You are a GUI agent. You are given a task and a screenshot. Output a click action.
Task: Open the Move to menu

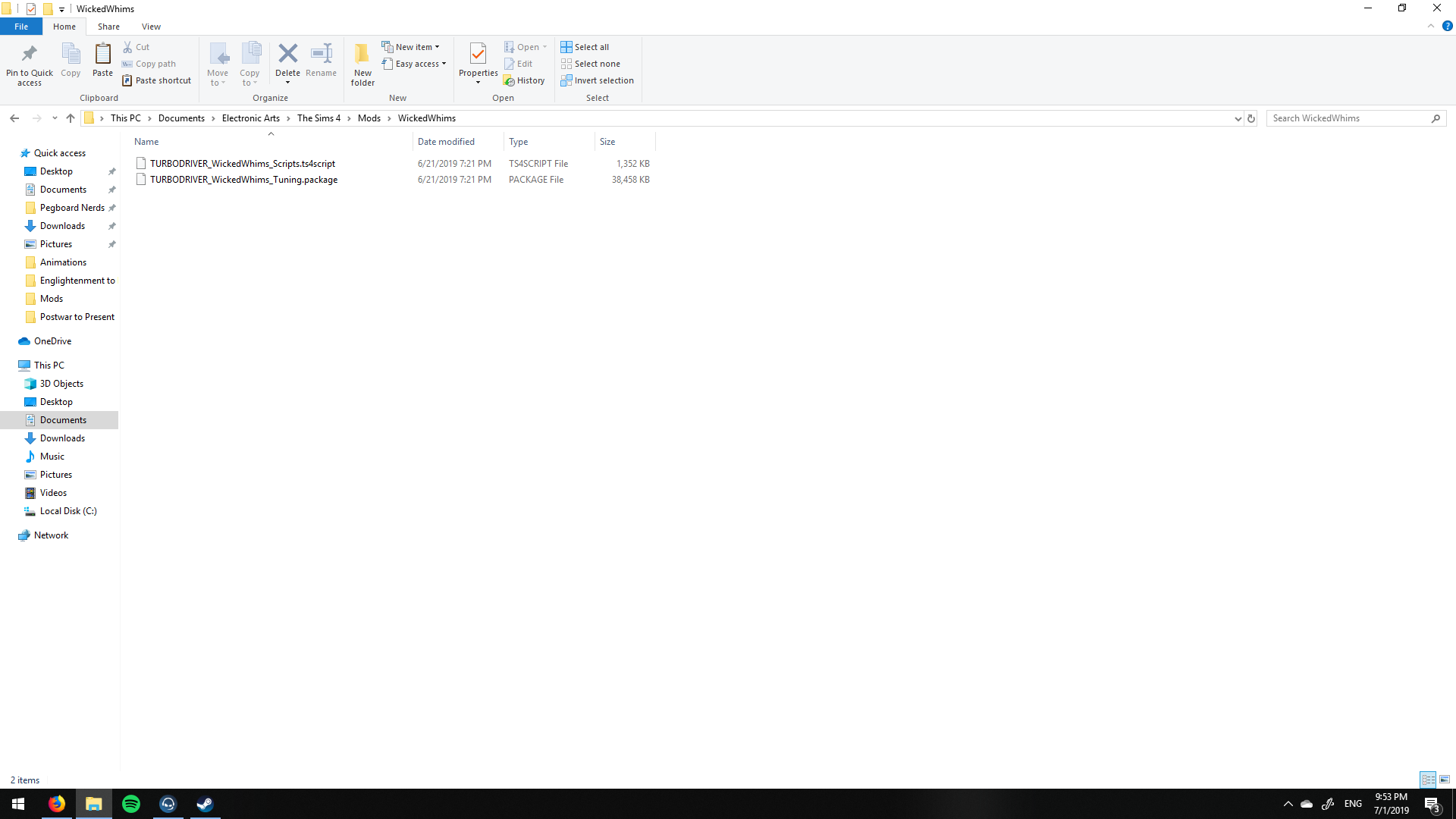[x=218, y=64]
